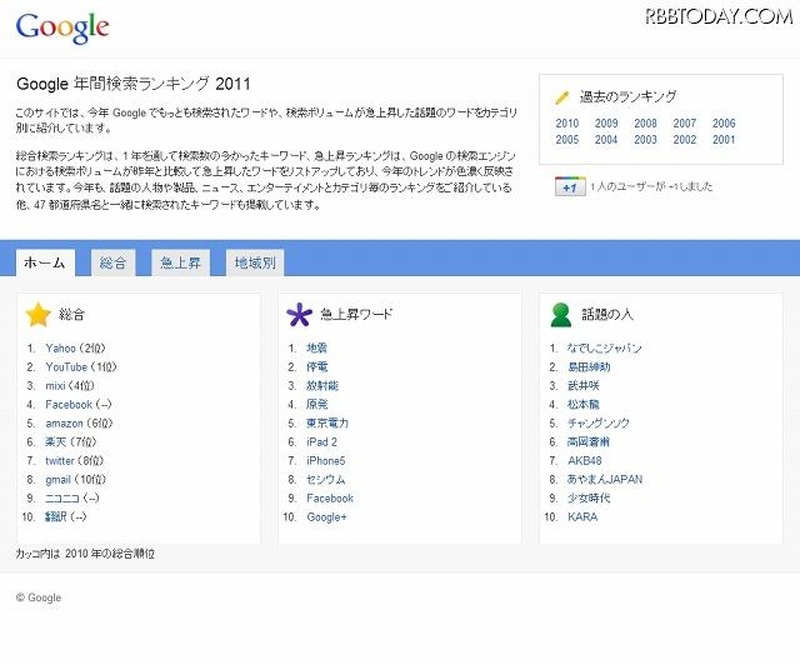Click the Google logo
Image resolution: width=800 pixels, height=665 pixels.
62,27
